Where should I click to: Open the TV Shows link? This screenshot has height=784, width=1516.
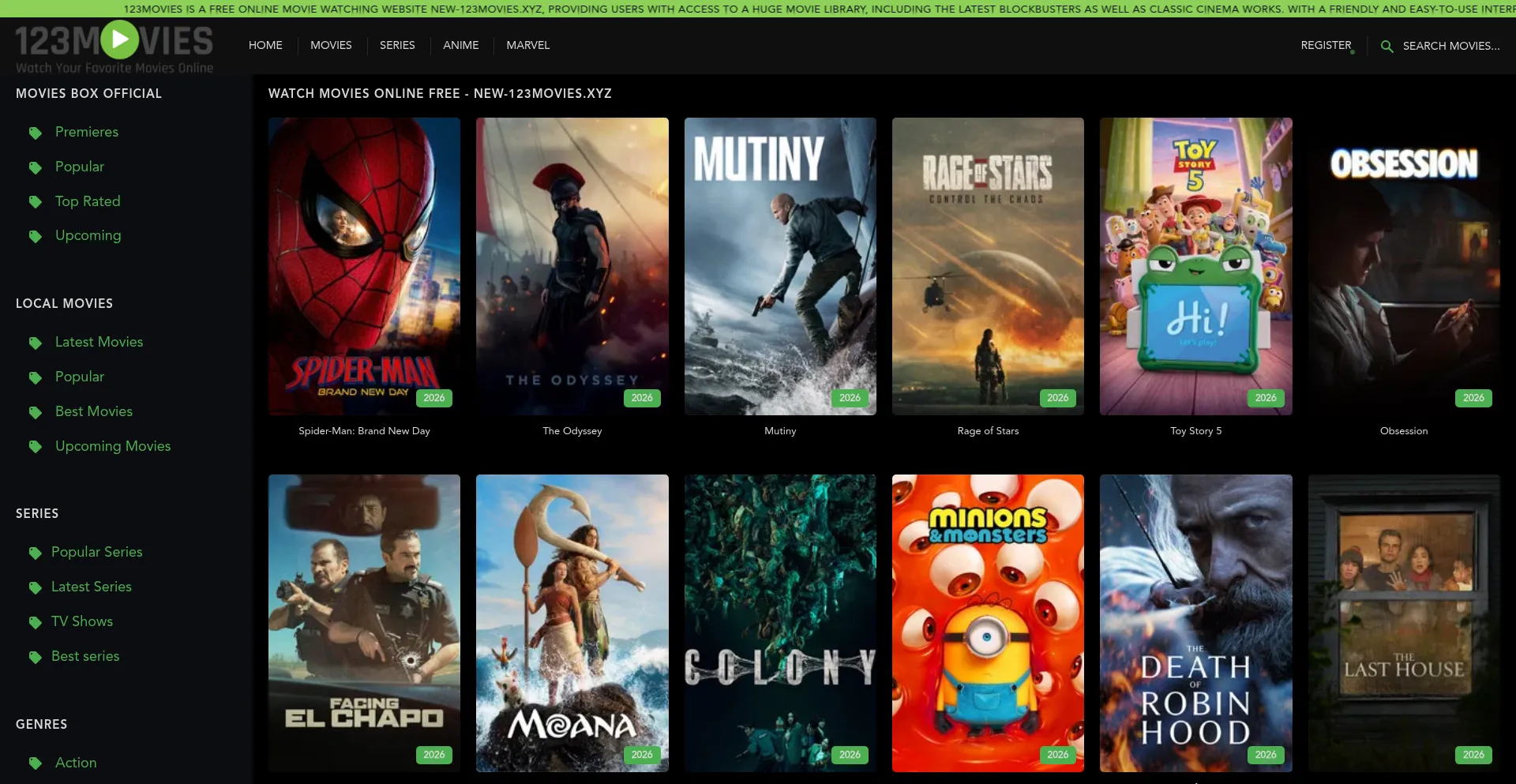click(82, 621)
